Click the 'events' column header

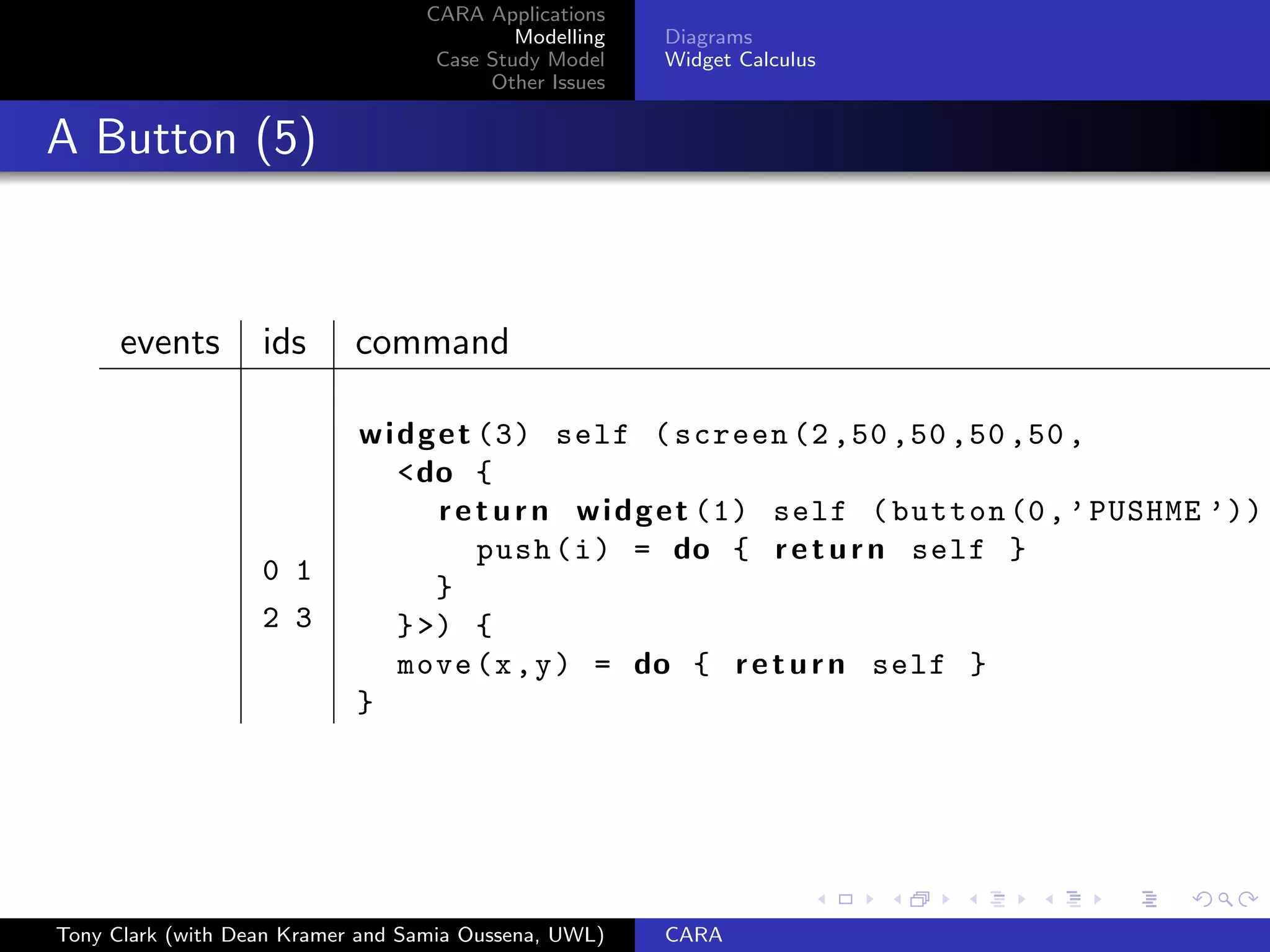(x=169, y=342)
